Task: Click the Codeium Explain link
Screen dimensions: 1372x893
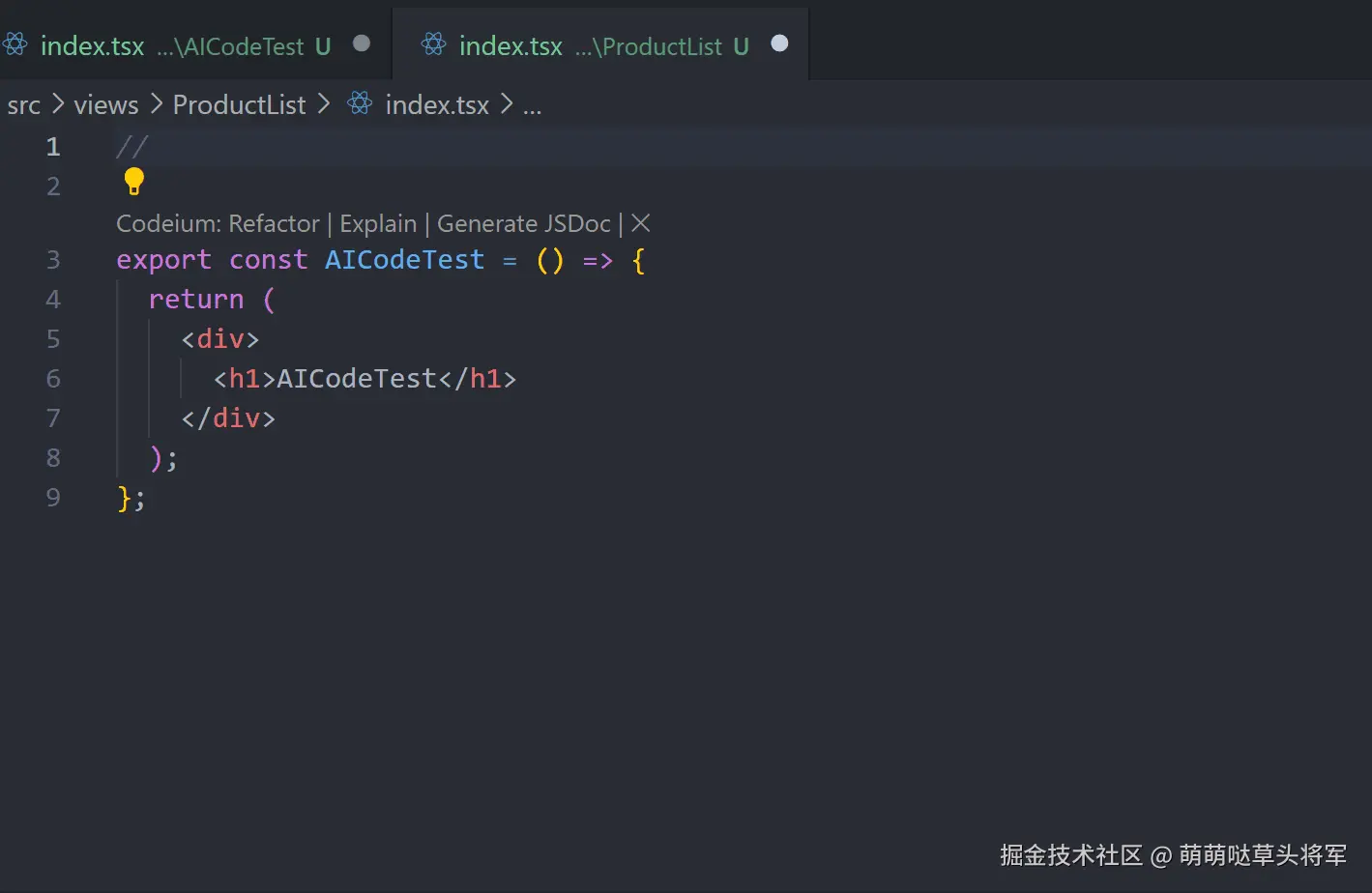Action: tap(378, 223)
